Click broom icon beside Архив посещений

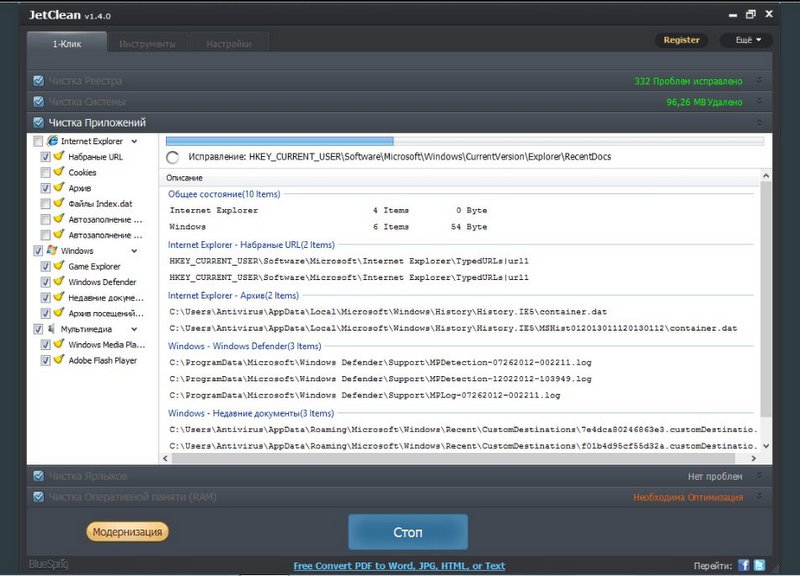coord(59,312)
